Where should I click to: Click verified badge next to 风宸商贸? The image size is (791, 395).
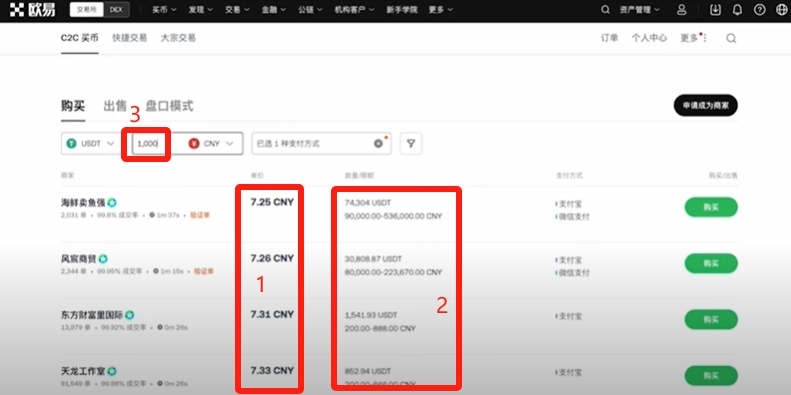[103, 259]
